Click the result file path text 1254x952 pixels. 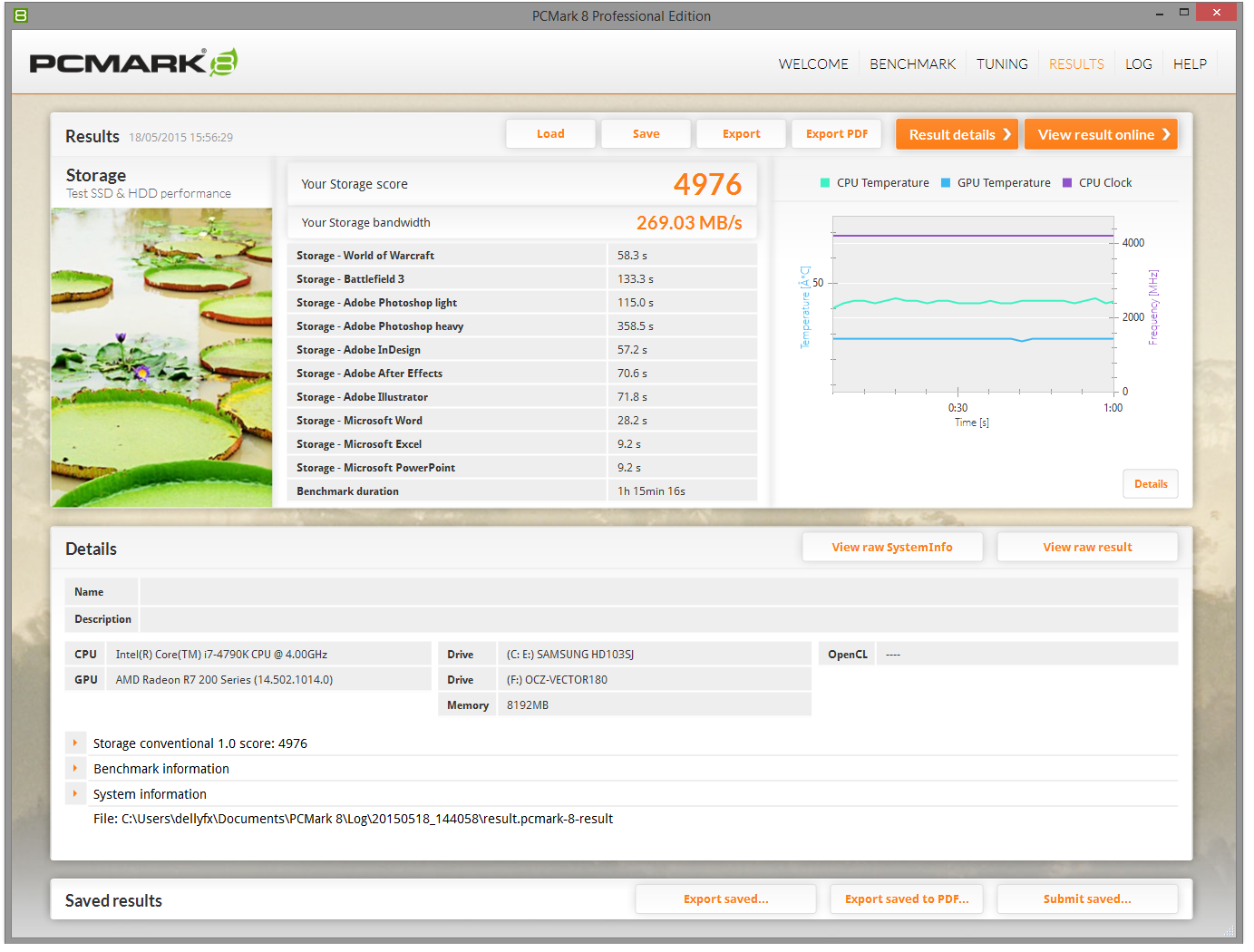pos(353,819)
